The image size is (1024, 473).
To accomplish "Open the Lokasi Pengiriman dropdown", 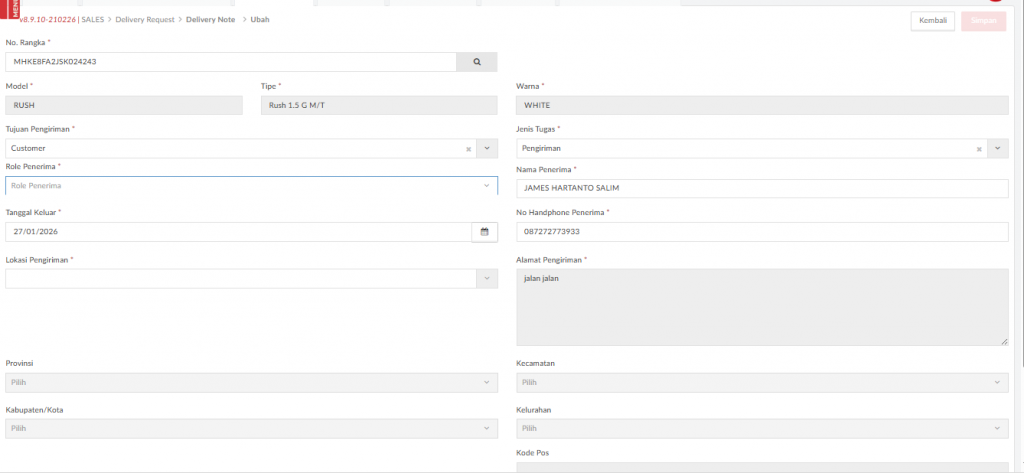I will [x=250, y=279].
